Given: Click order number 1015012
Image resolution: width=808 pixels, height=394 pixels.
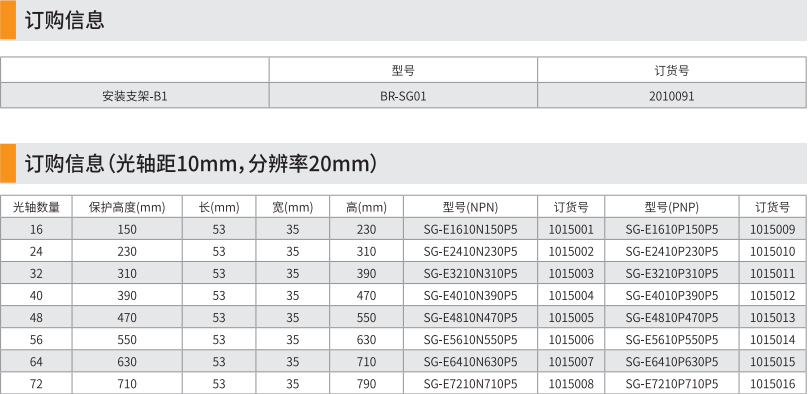Looking at the screenshot, I should click(x=772, y=296).
